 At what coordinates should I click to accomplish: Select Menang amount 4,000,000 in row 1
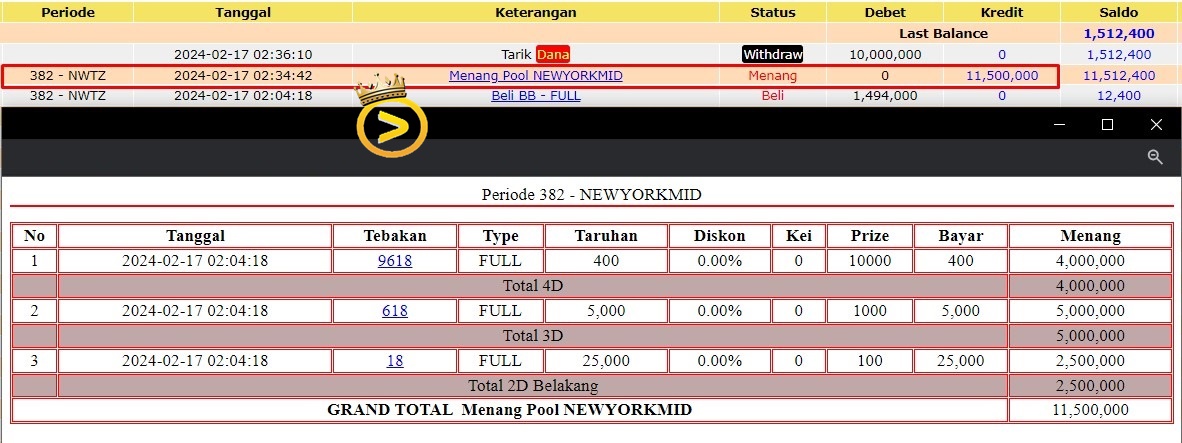[1090, 261]
